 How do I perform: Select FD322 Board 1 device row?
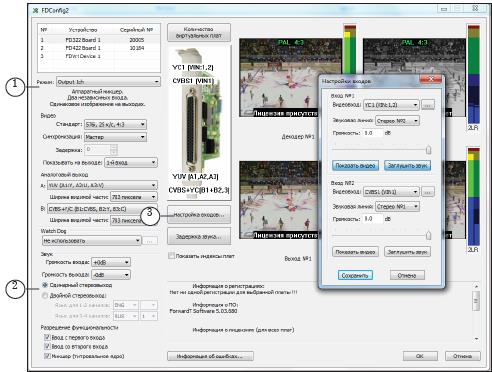(99, 40)
